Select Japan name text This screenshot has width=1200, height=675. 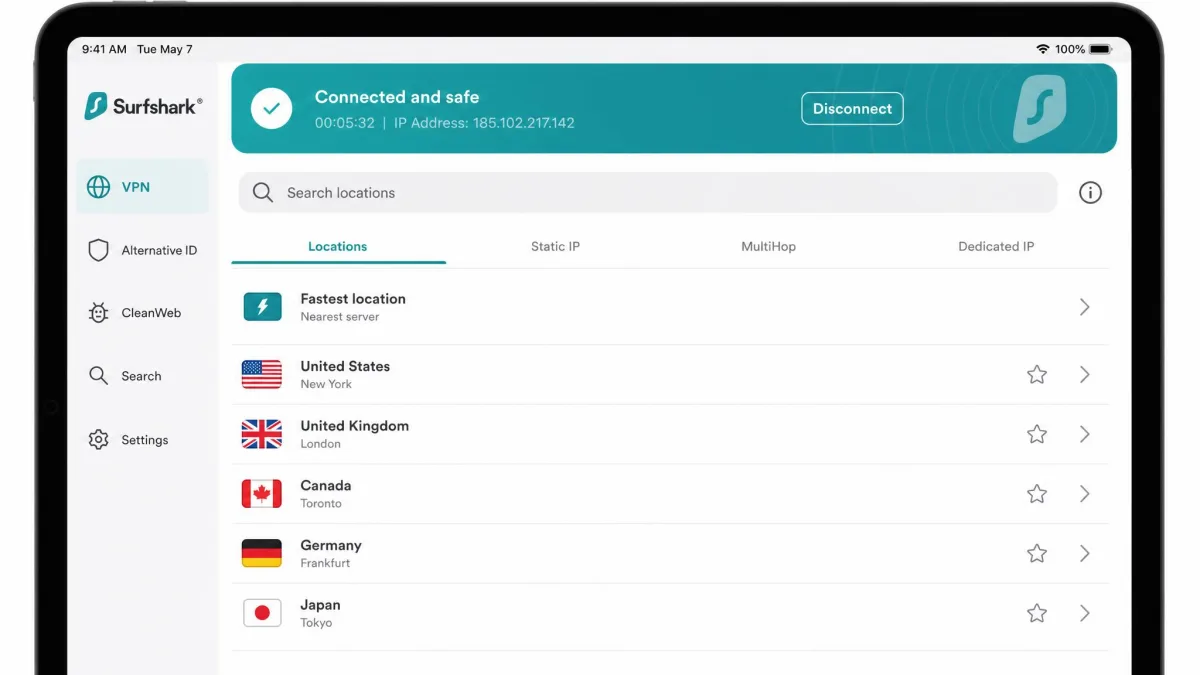(x=321, y=605)
